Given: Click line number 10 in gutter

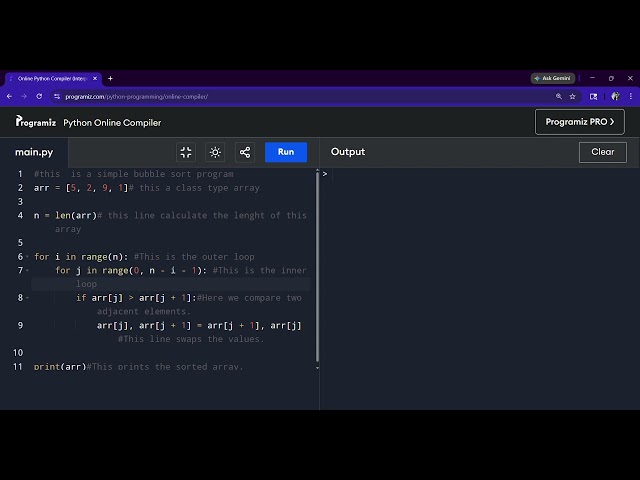Looking at the screenshot, I should click(18, 353).
